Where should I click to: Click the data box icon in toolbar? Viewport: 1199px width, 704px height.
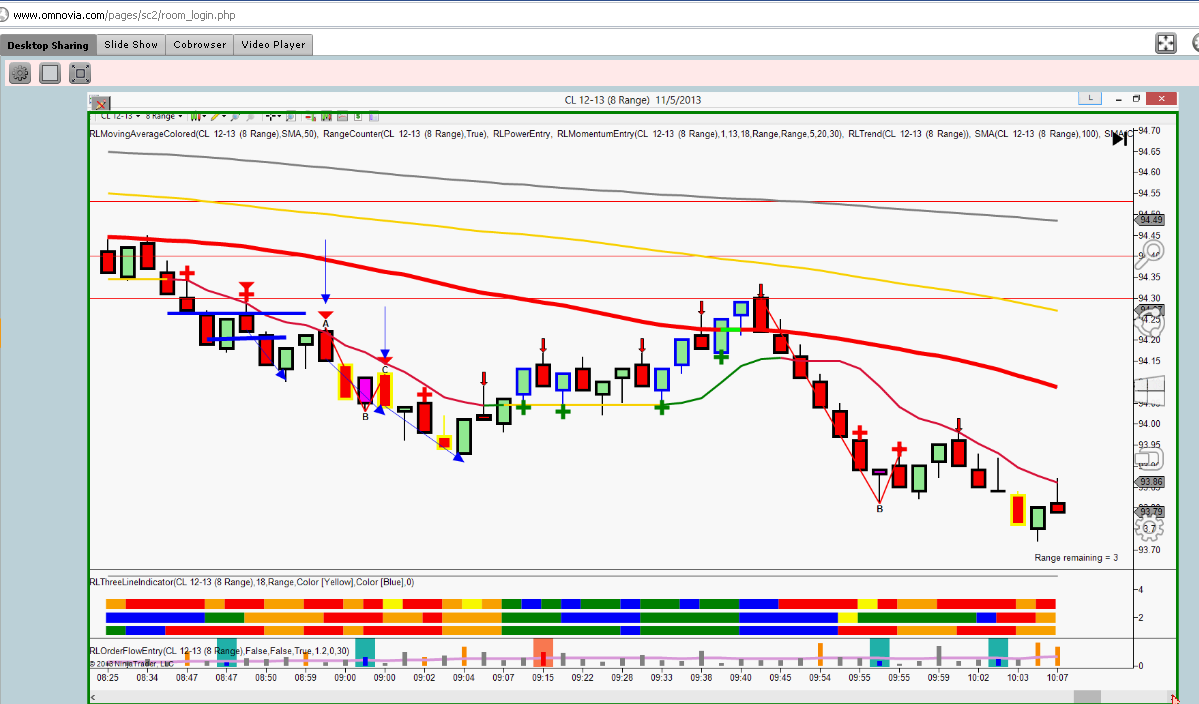358,117
